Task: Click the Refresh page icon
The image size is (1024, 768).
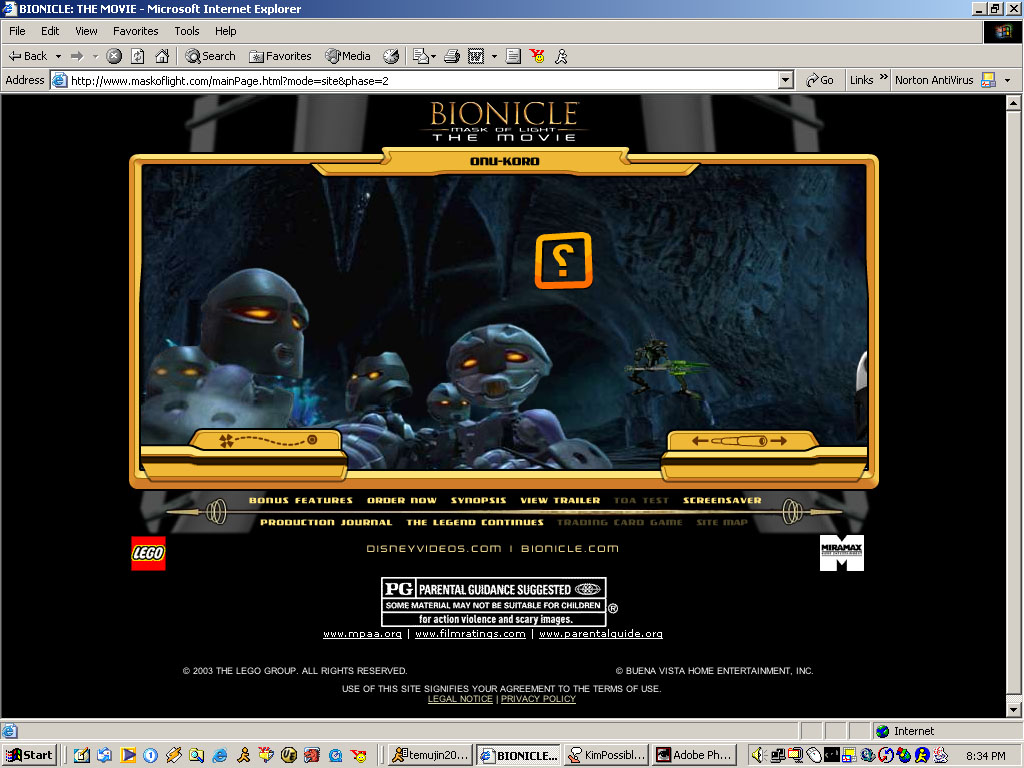Action: pyautogui.click(x=138, y=56)
